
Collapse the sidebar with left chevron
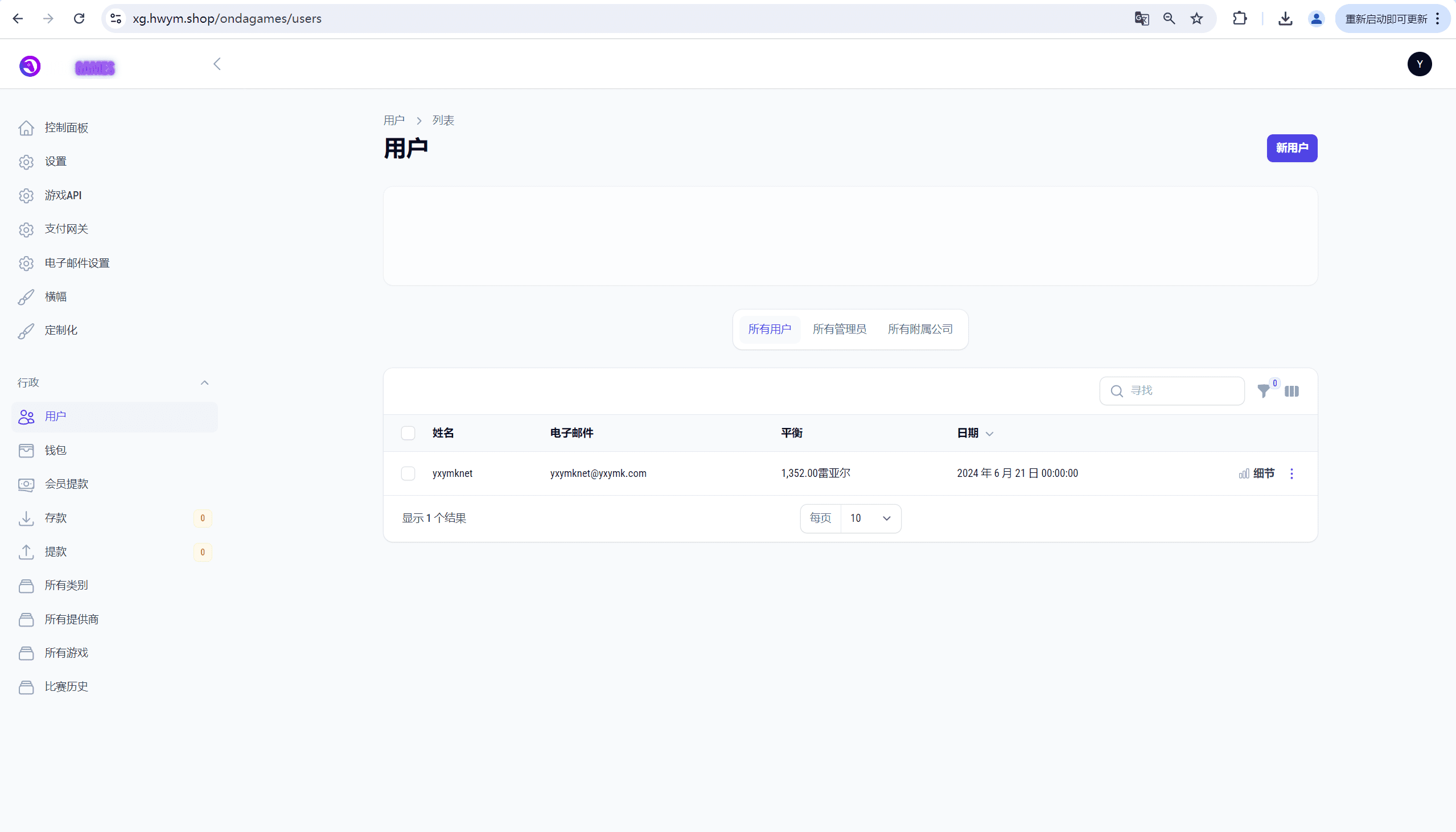point(217,64)
